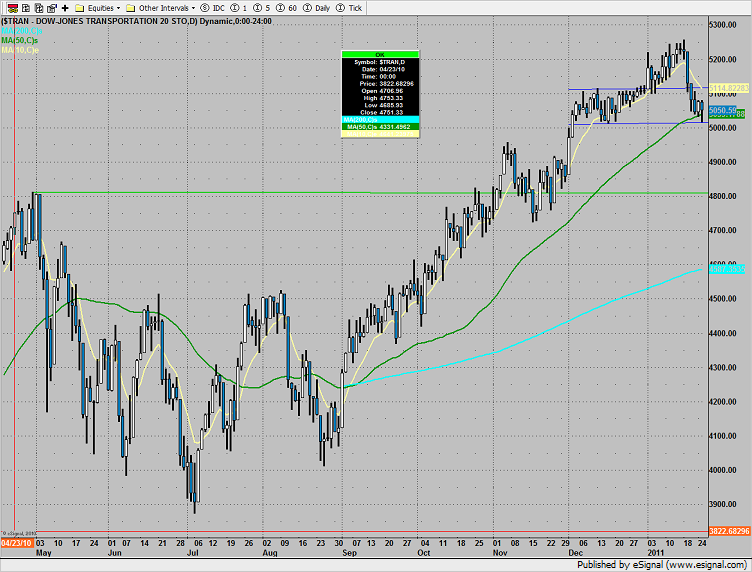
Task: Click the Dec month label on time axis
Action: coord(576,553)
